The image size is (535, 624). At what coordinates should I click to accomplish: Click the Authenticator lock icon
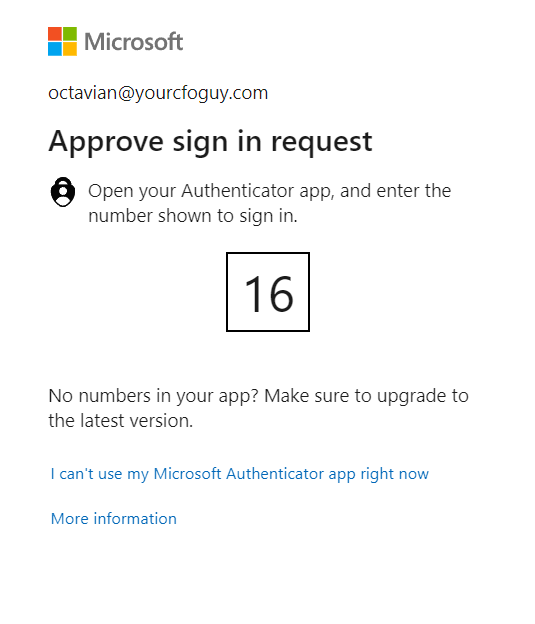(63, 192)
